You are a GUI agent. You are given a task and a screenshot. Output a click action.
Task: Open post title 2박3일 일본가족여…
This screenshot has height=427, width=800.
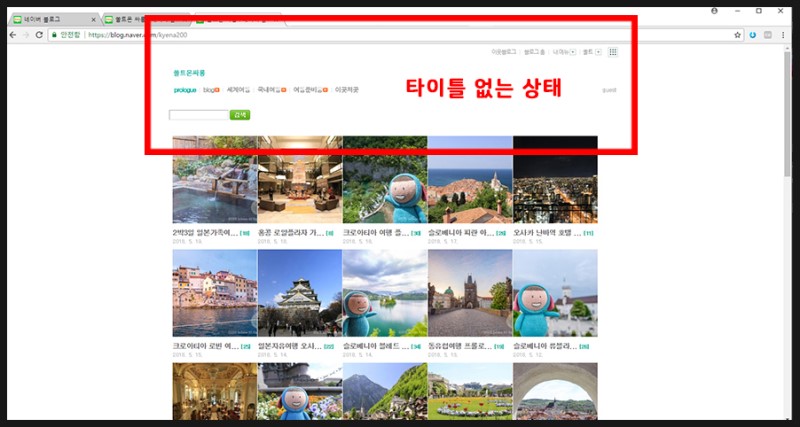tap(205, 233)
